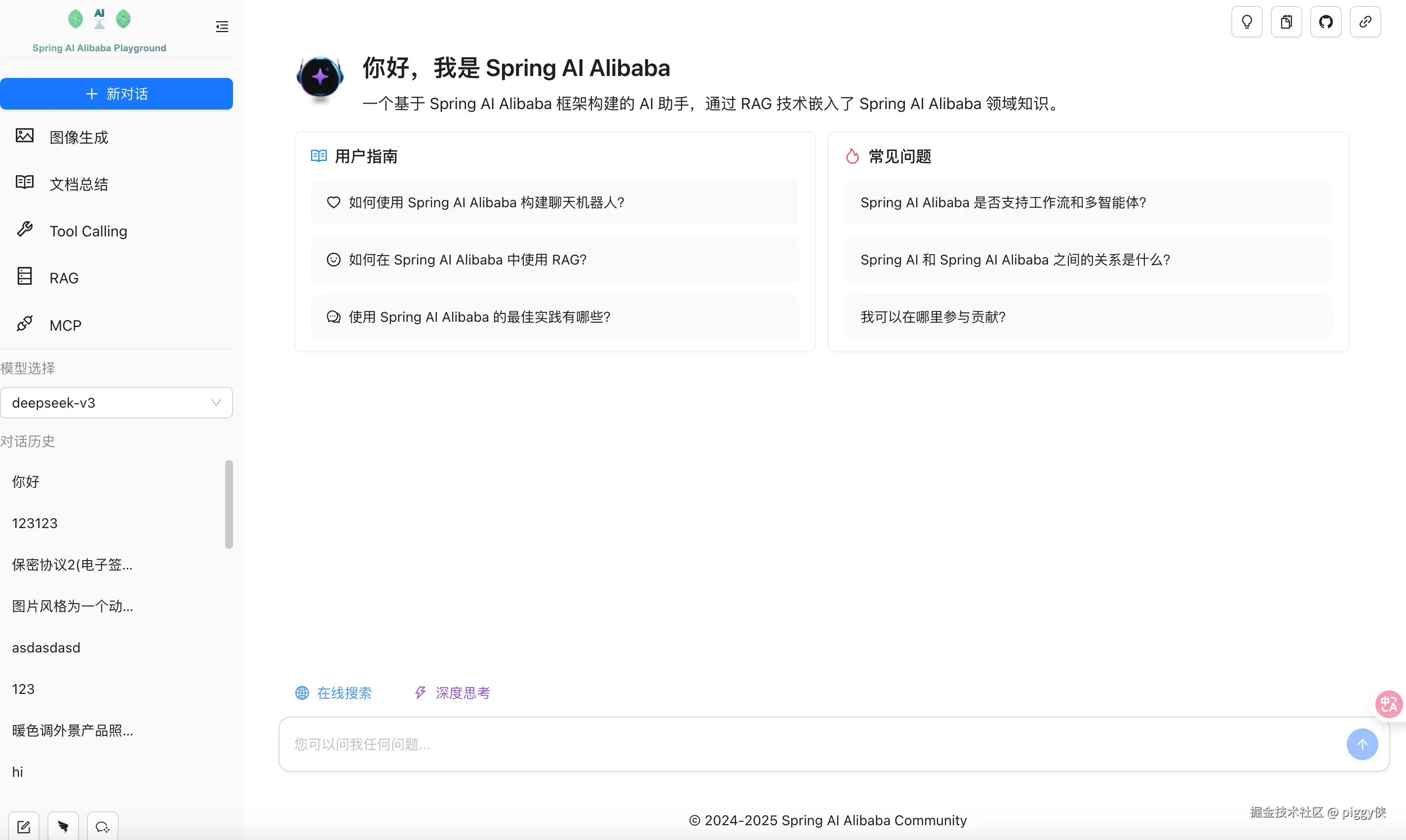Click the comment icon on the best practices question
1406x840 pixels.
tap(333, 316)
